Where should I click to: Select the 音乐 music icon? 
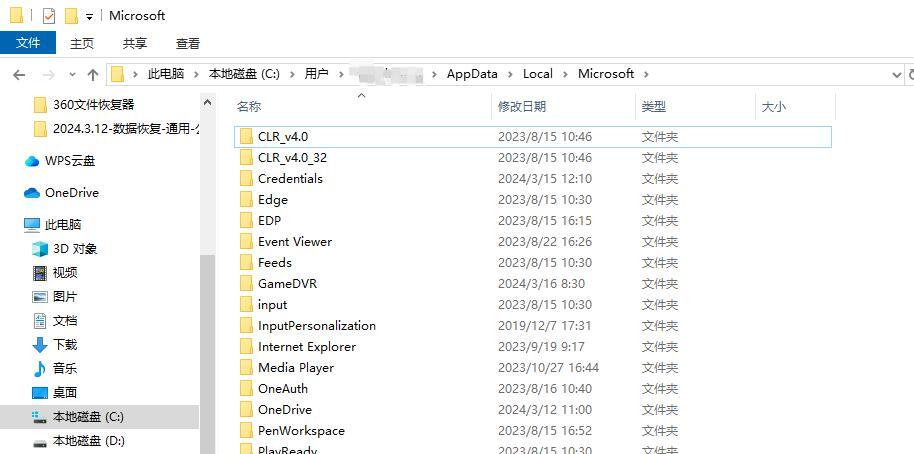click(40, 368)
